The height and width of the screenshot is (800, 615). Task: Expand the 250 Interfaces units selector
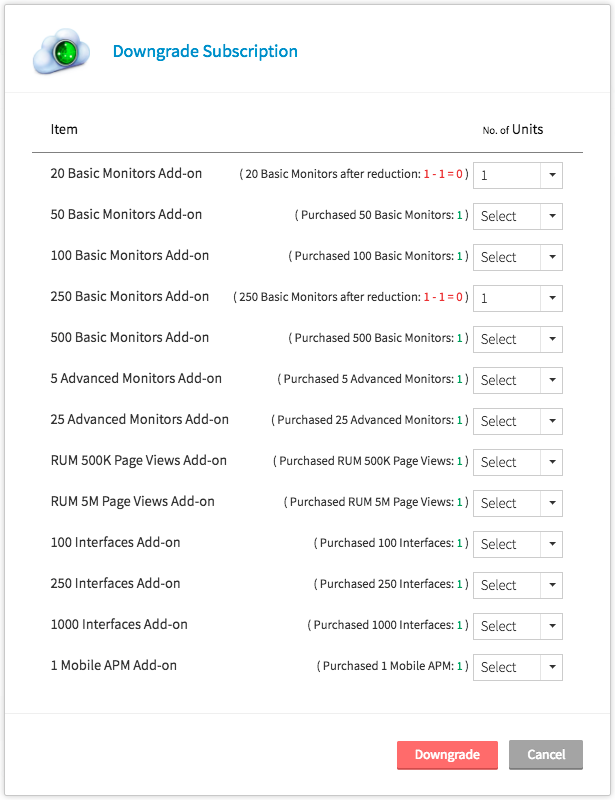point(518,585)
